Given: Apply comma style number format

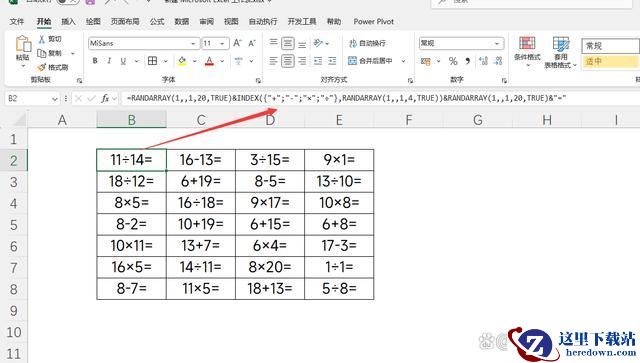Looking at the screenshot, I should coord(468,61).
